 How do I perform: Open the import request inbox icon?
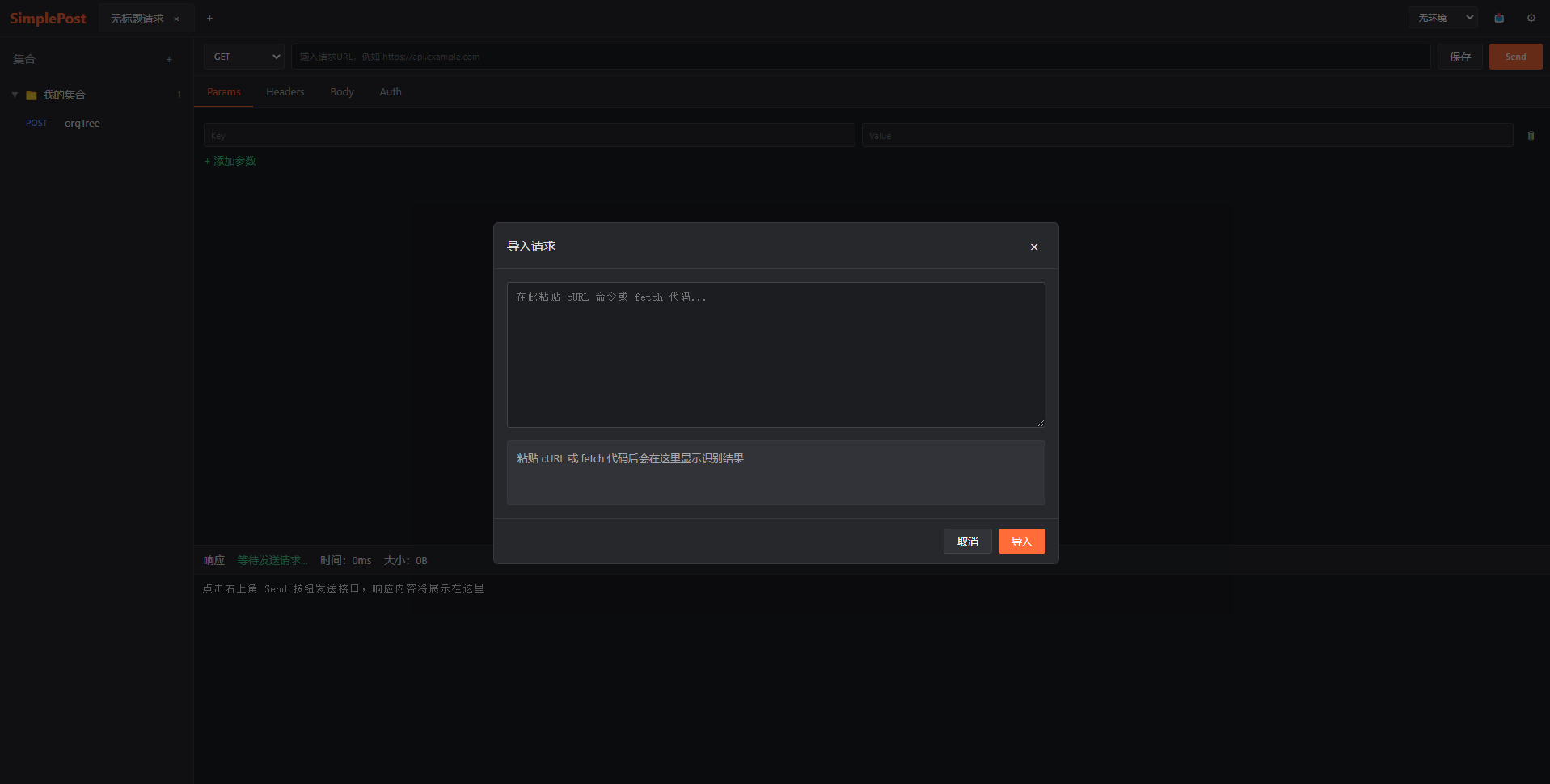[x=1499, y=18]
